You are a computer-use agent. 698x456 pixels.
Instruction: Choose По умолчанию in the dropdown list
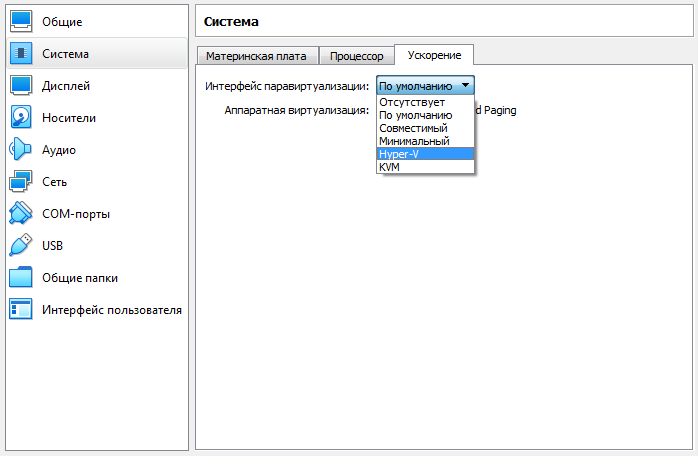pyautogui.click(x=426, y=115)
